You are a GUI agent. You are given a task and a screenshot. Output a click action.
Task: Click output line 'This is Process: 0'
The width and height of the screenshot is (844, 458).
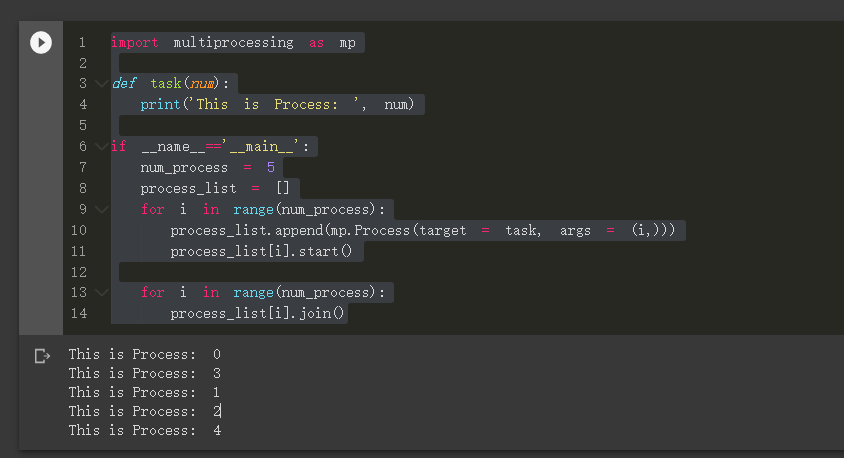pos(144,354)
